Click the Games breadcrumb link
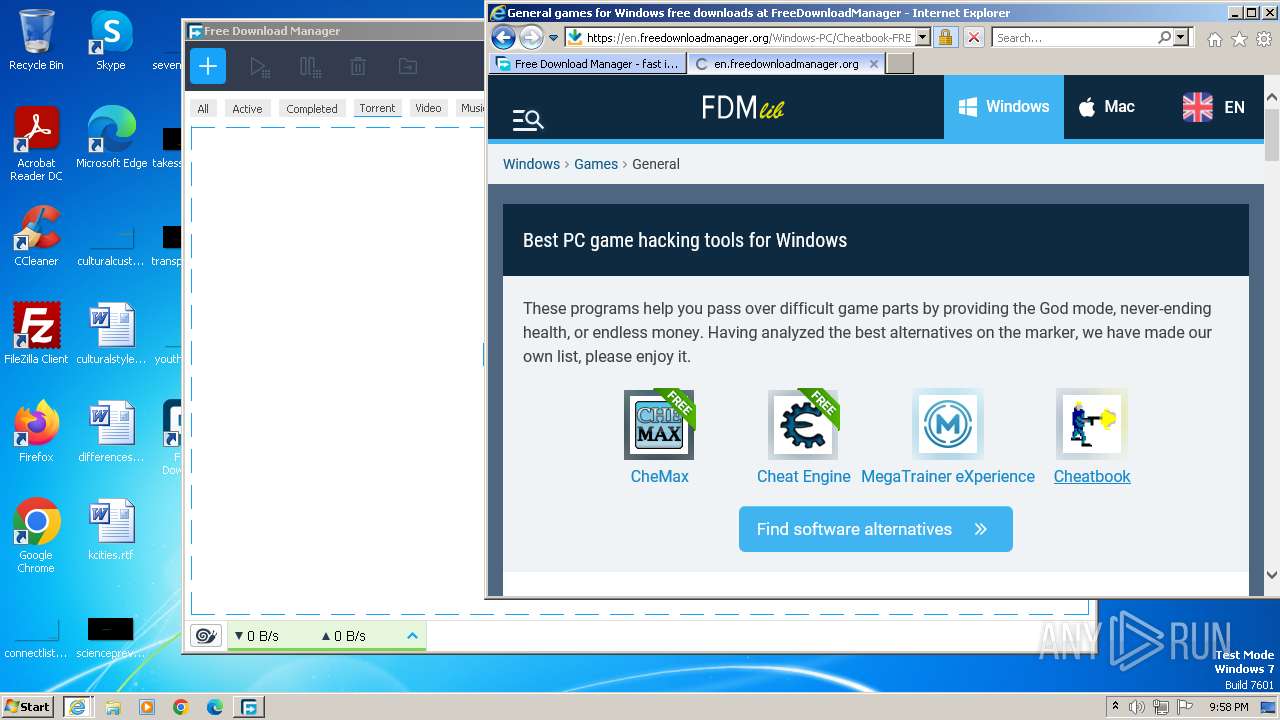The width and height of the screenshot is (1280, 720). 596,164
